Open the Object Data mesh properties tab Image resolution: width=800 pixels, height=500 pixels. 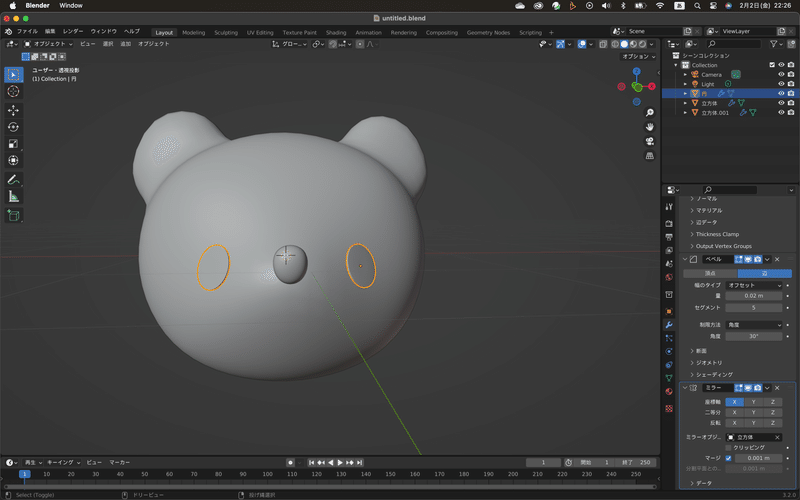[x=669, y=378]
